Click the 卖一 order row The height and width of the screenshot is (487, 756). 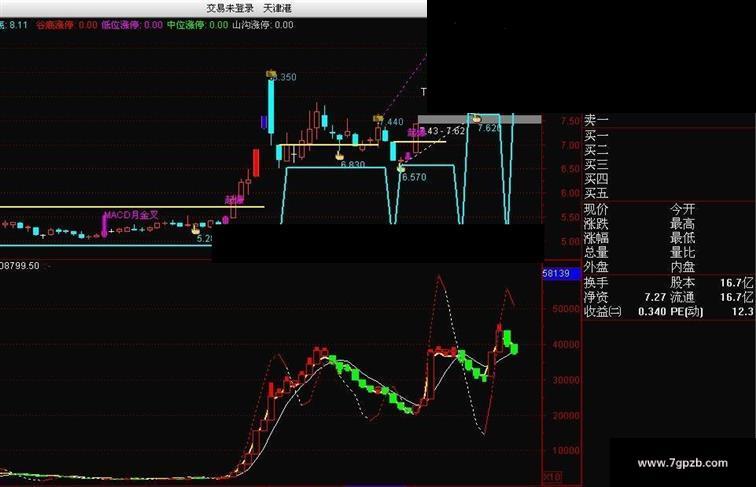(596, 120)
